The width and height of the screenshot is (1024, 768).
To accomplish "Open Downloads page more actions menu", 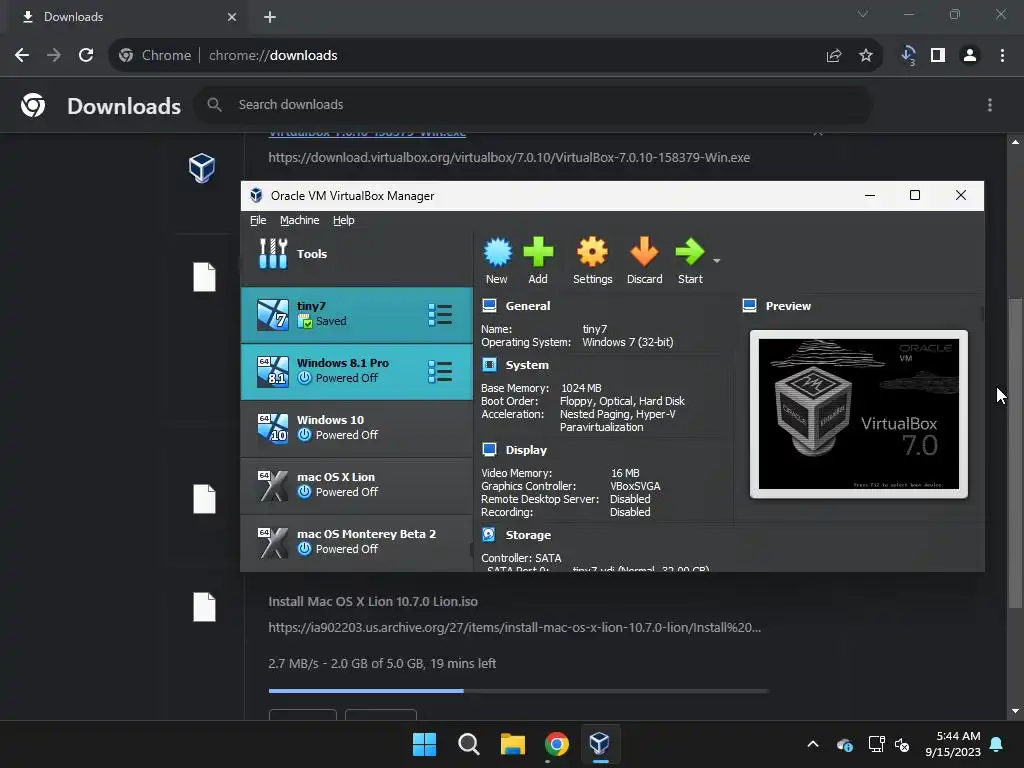I will coord(990,104).
